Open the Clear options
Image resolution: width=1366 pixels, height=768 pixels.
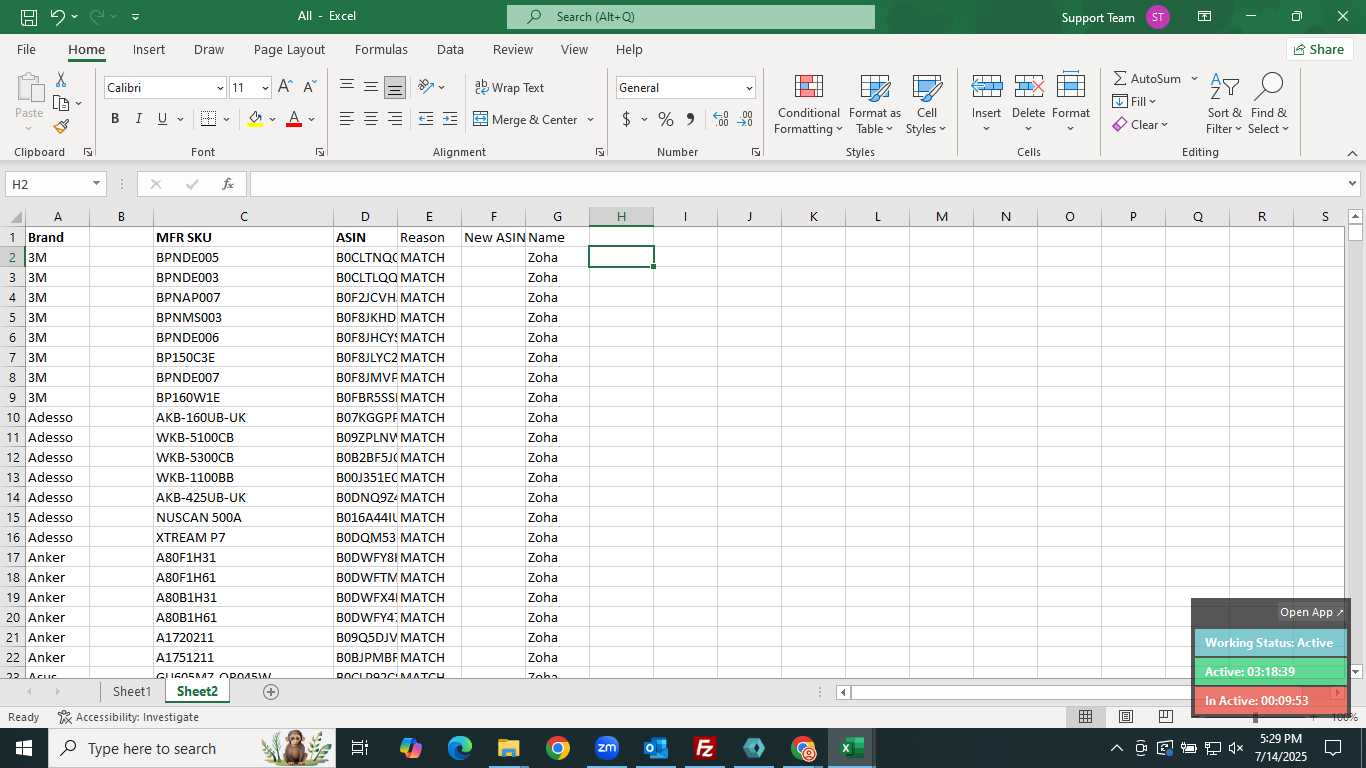point(1140,124)
